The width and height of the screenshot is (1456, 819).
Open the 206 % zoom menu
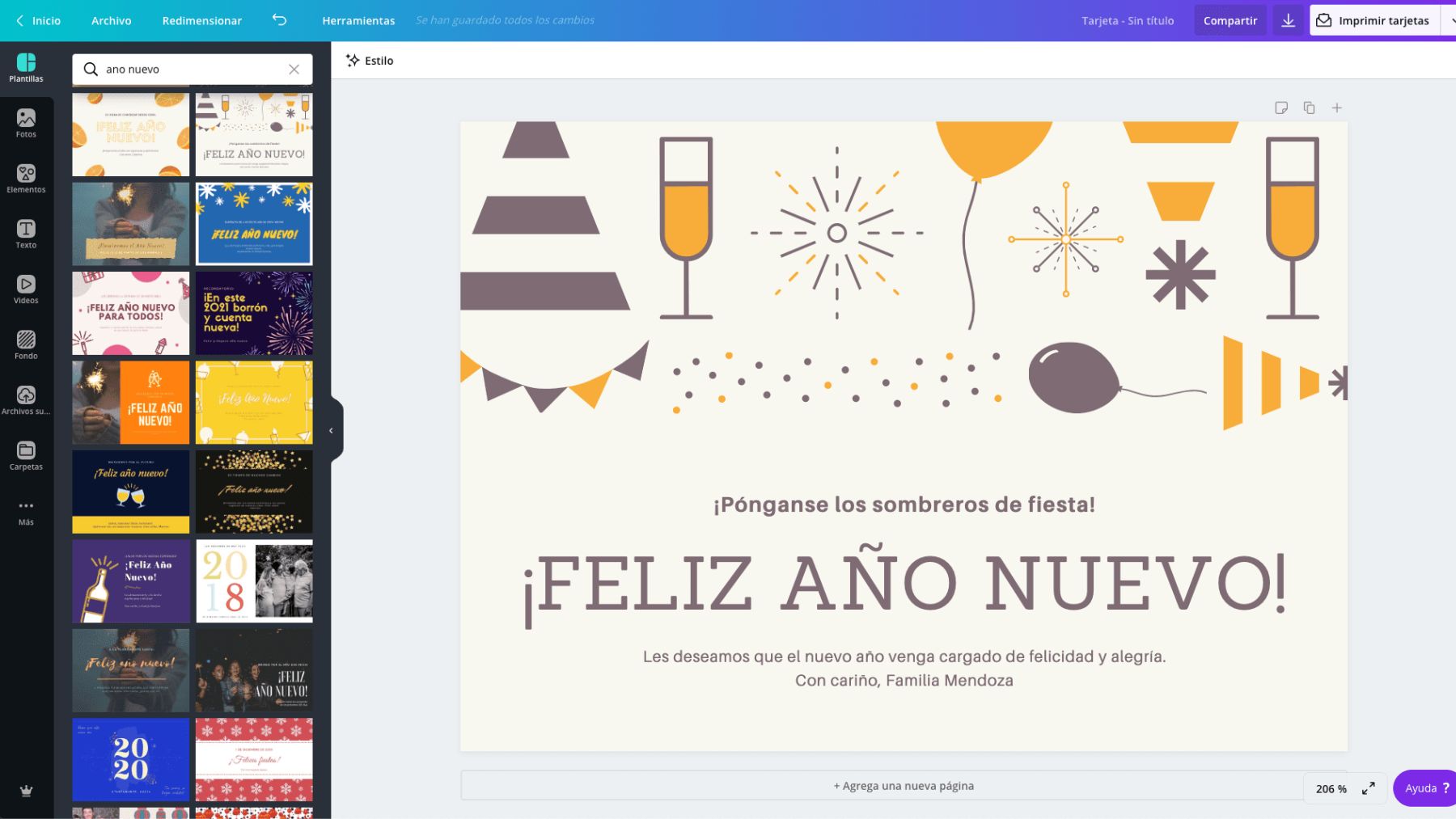pos(1331,788)
